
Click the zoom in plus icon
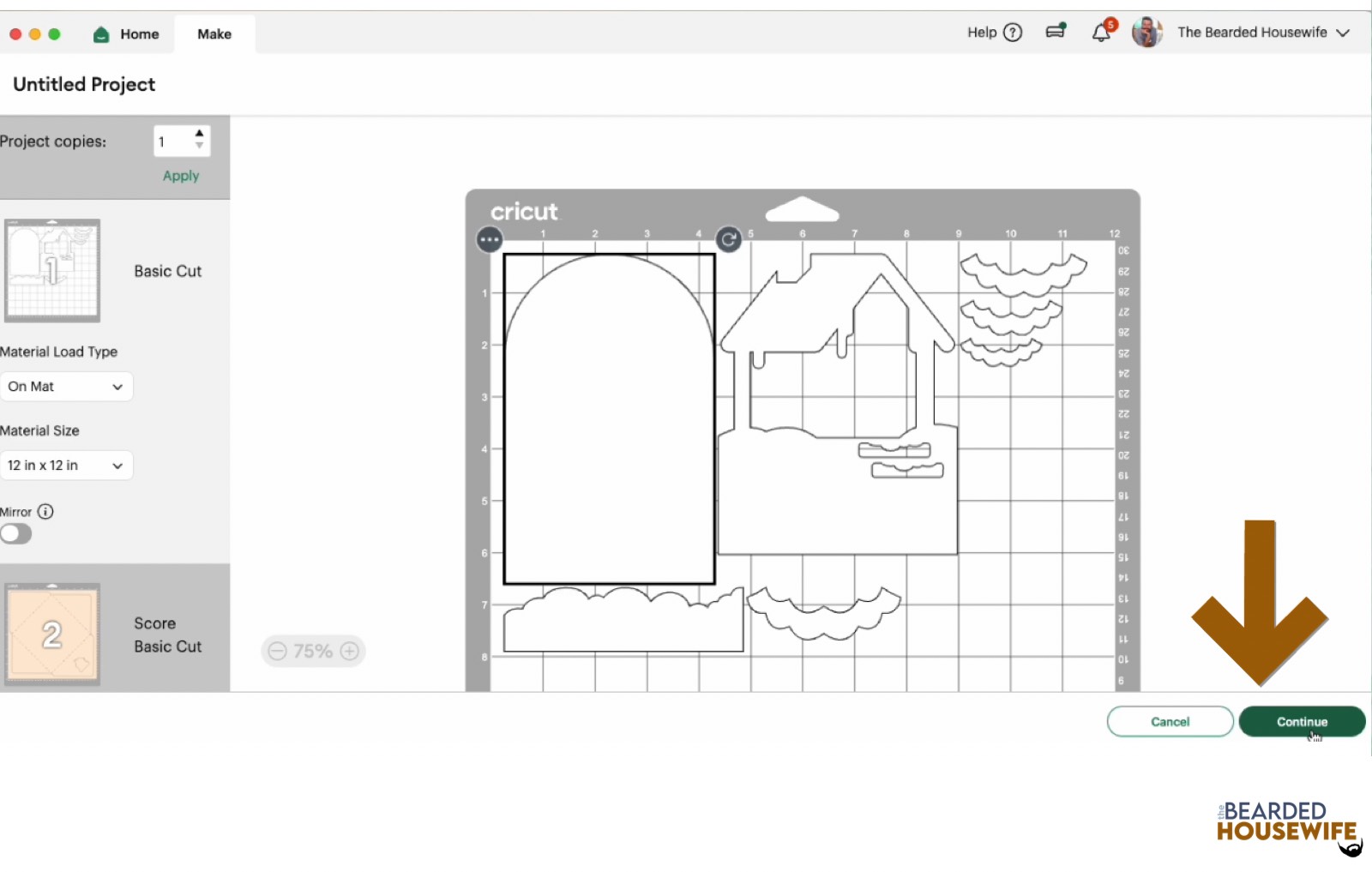(x=350, y=652)
